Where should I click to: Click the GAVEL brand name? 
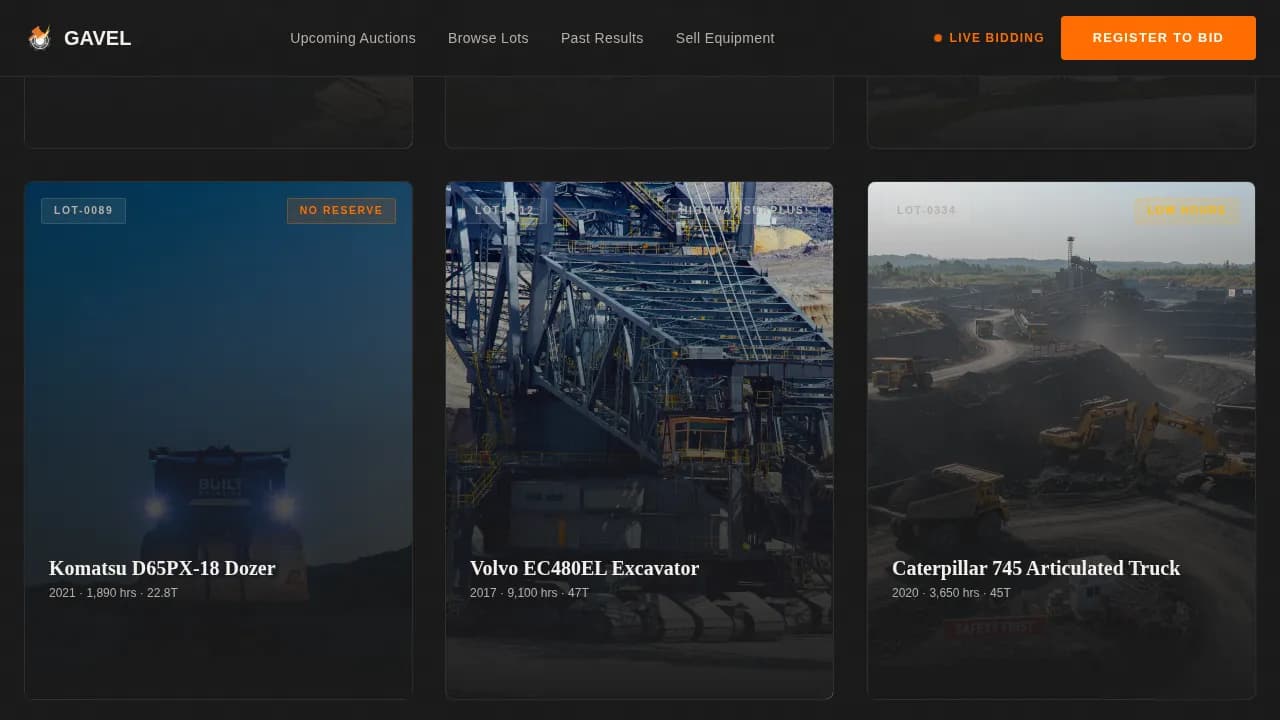point(97,38)
